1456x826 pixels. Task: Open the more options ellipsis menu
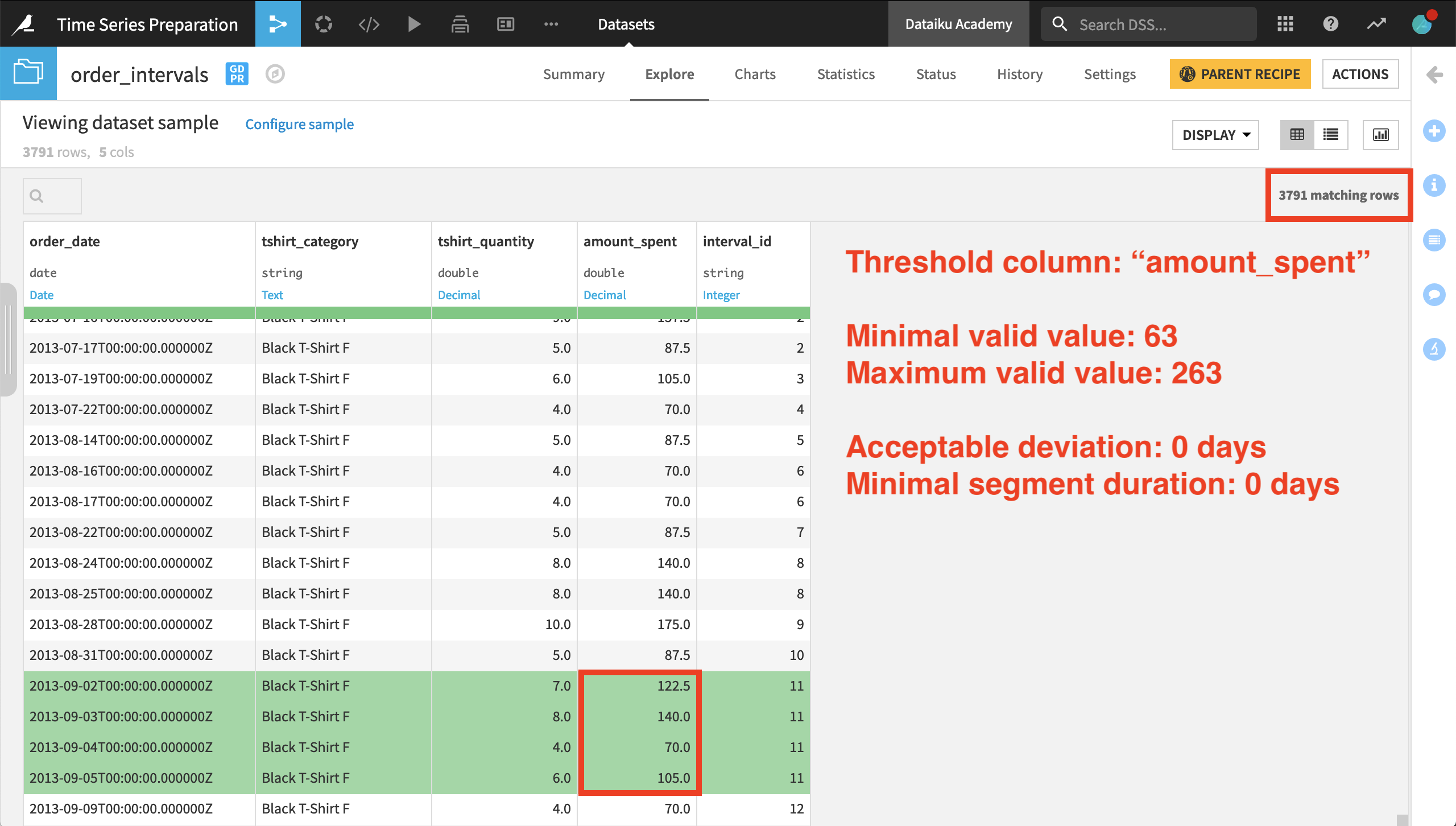[x=551, y=24]
